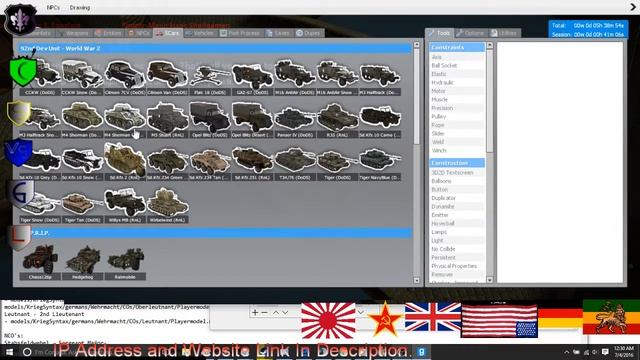The height and width of the screenshot is (360, 640).
Task: Spawn the Tiger NavyBlue tank
Action: (379, 162)
